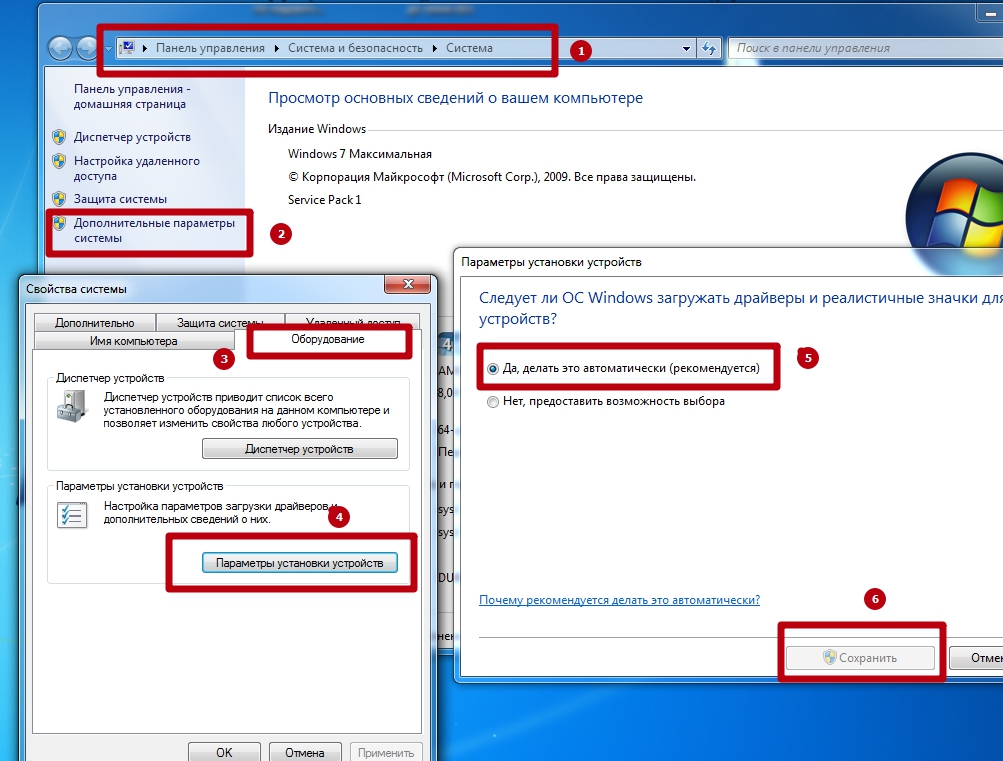Click shield icon beside Дополнительные параметры системы
Viewport: 1003px width, 761px height.
(x=59, y=223)
